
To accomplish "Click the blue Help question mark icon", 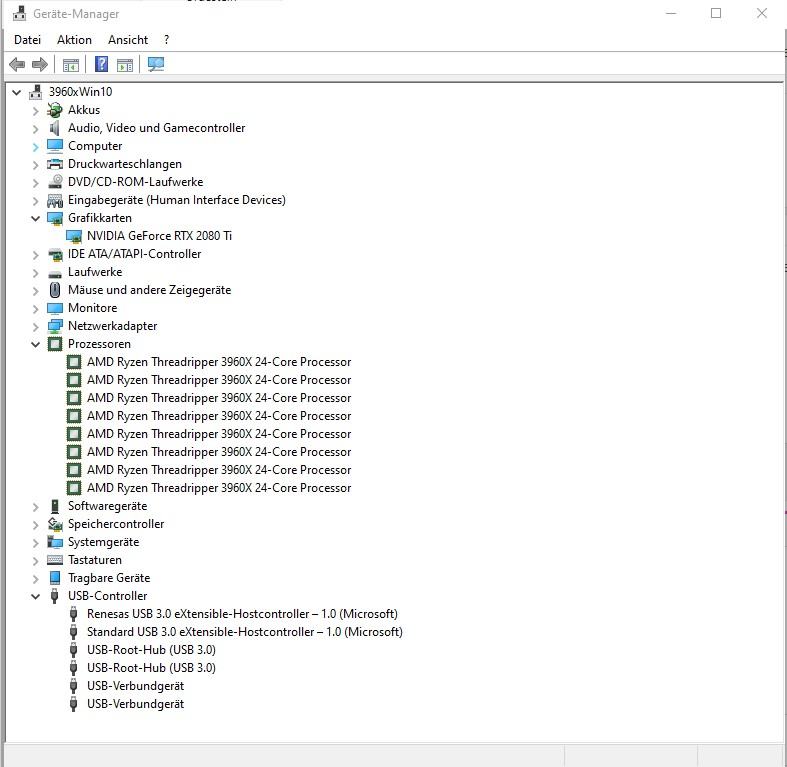I will (x=101, y=64).
